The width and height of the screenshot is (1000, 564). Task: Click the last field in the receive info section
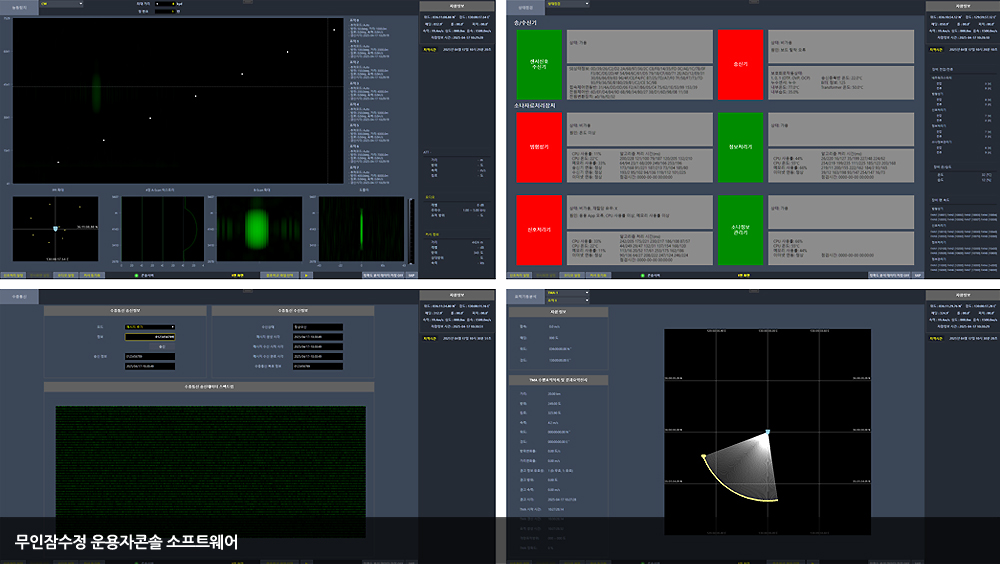(x=318, y=366)
